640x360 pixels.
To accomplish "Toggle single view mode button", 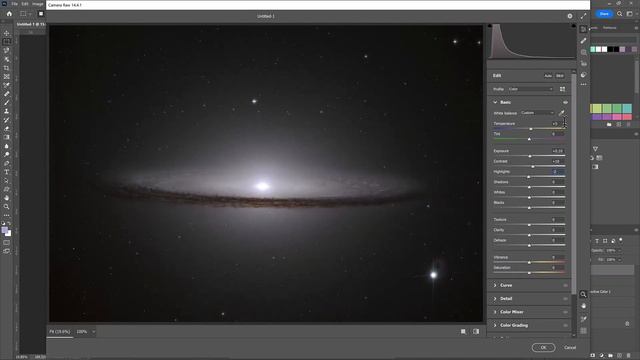I will (463, 332).
